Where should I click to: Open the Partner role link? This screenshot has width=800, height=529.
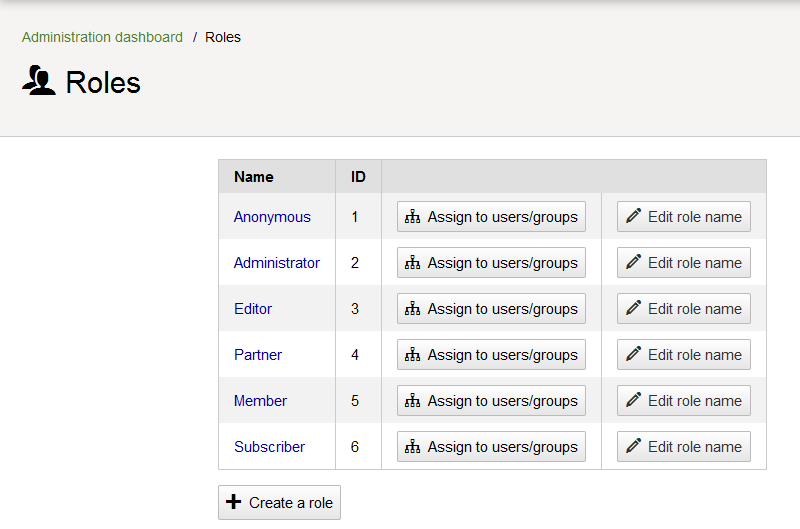pyautogui.click(x=258, y=355)
